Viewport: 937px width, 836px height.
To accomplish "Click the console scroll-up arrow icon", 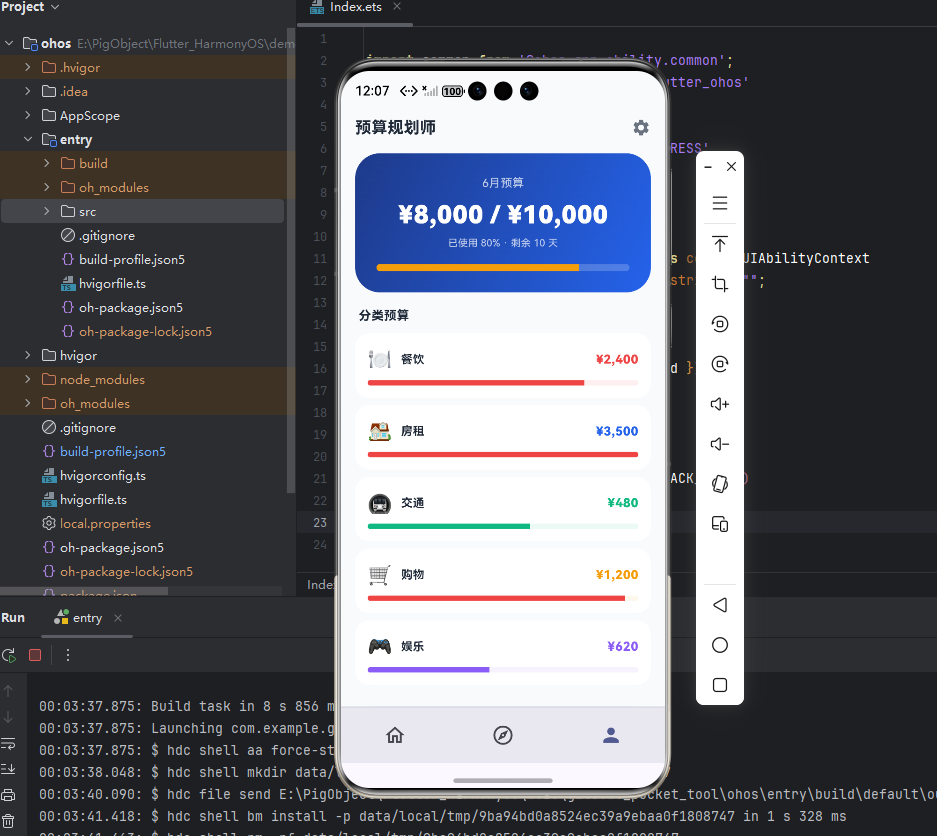I will tap(8, 691).
